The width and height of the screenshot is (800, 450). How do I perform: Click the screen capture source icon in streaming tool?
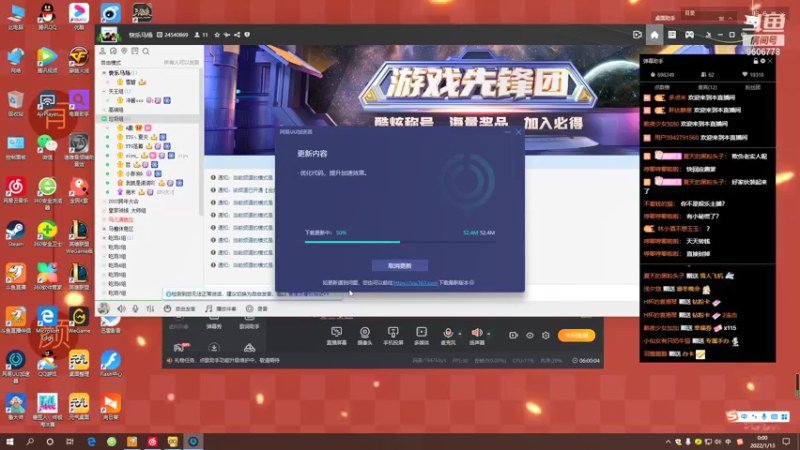[336, 335]
